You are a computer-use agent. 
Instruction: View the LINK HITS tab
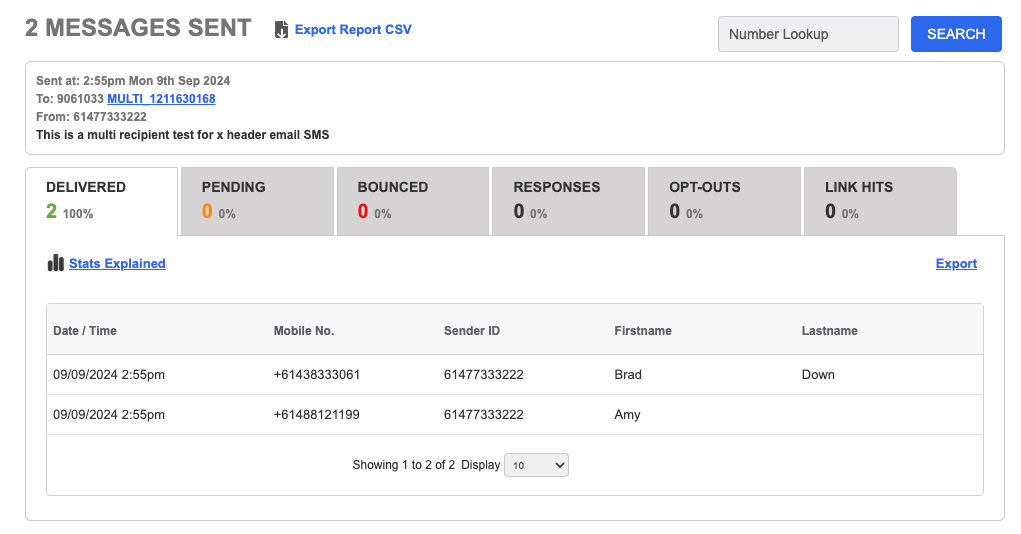click(880, 201)
